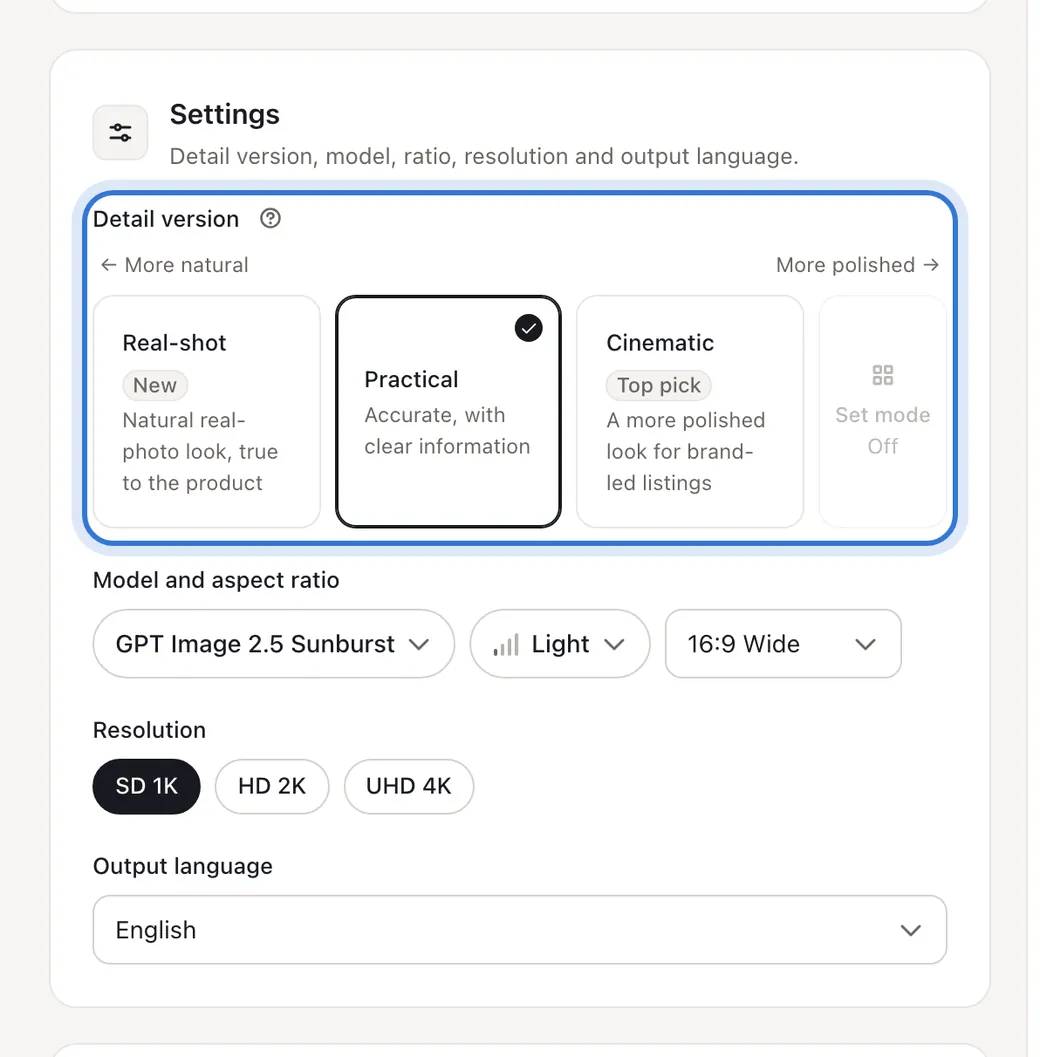The height and width of the screenshot is (1057, 1040).
Task: Click the New badge on Real-shot
Action: [154, 385]
